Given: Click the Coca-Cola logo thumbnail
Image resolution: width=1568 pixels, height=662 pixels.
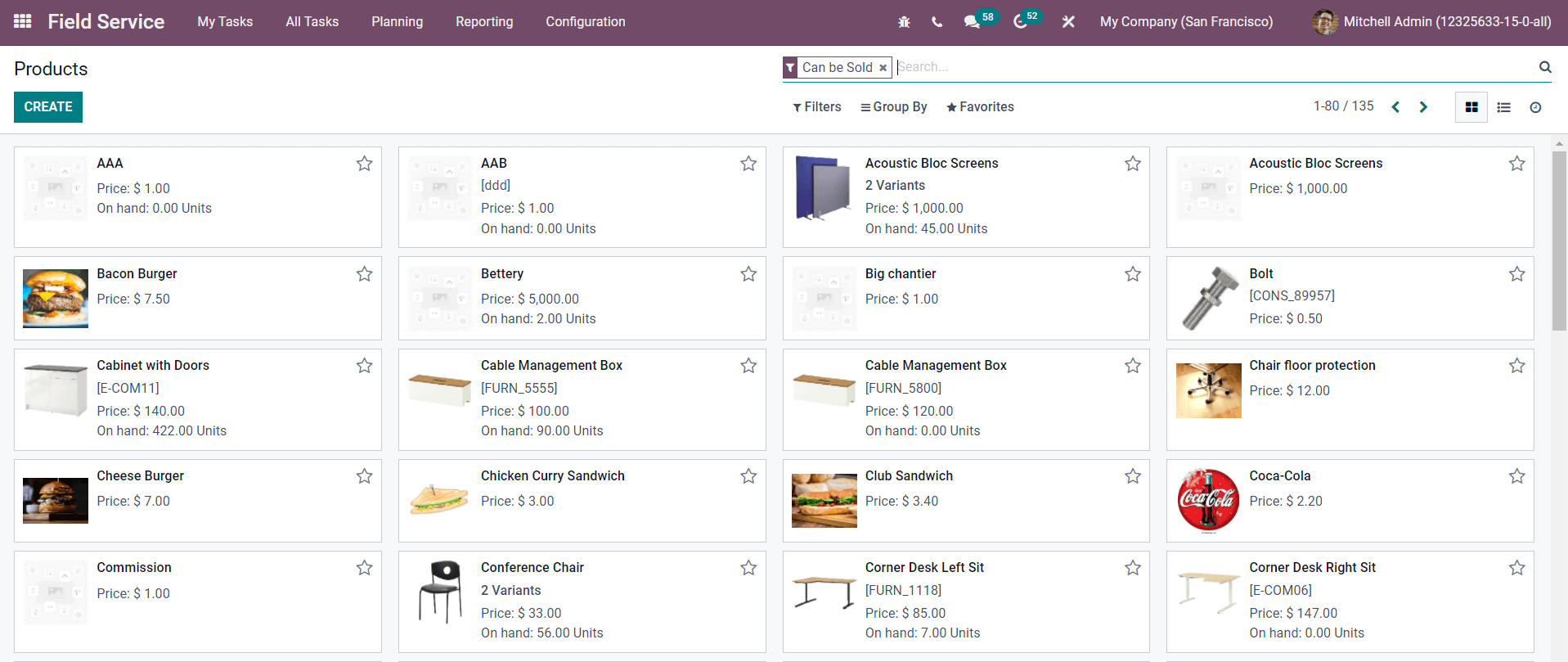Looking at the screenshot, I should [1208, 500].
